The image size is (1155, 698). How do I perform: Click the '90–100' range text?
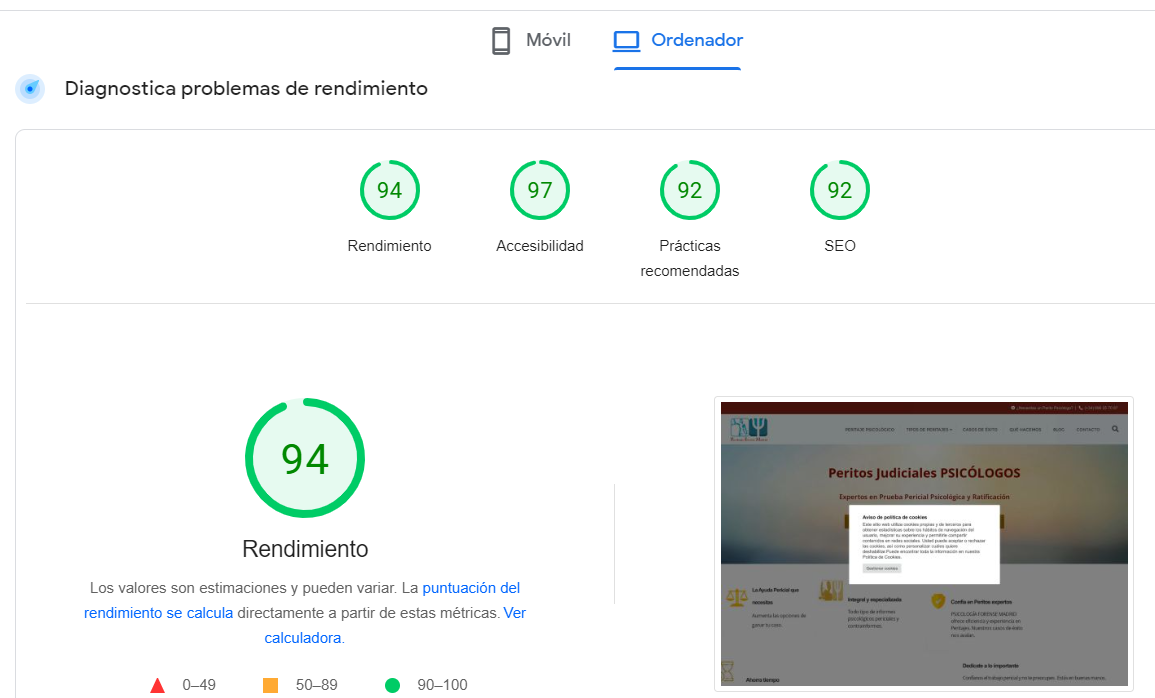pyautogui.click(x=442, y=685)
